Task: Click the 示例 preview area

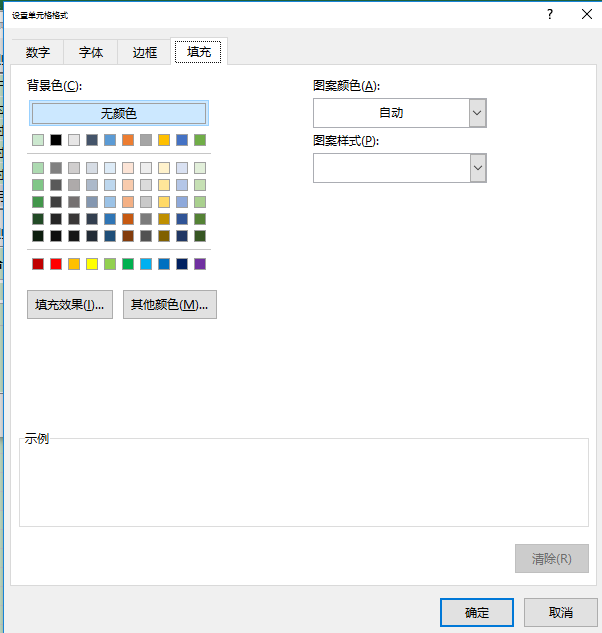Action: point(304,482)
